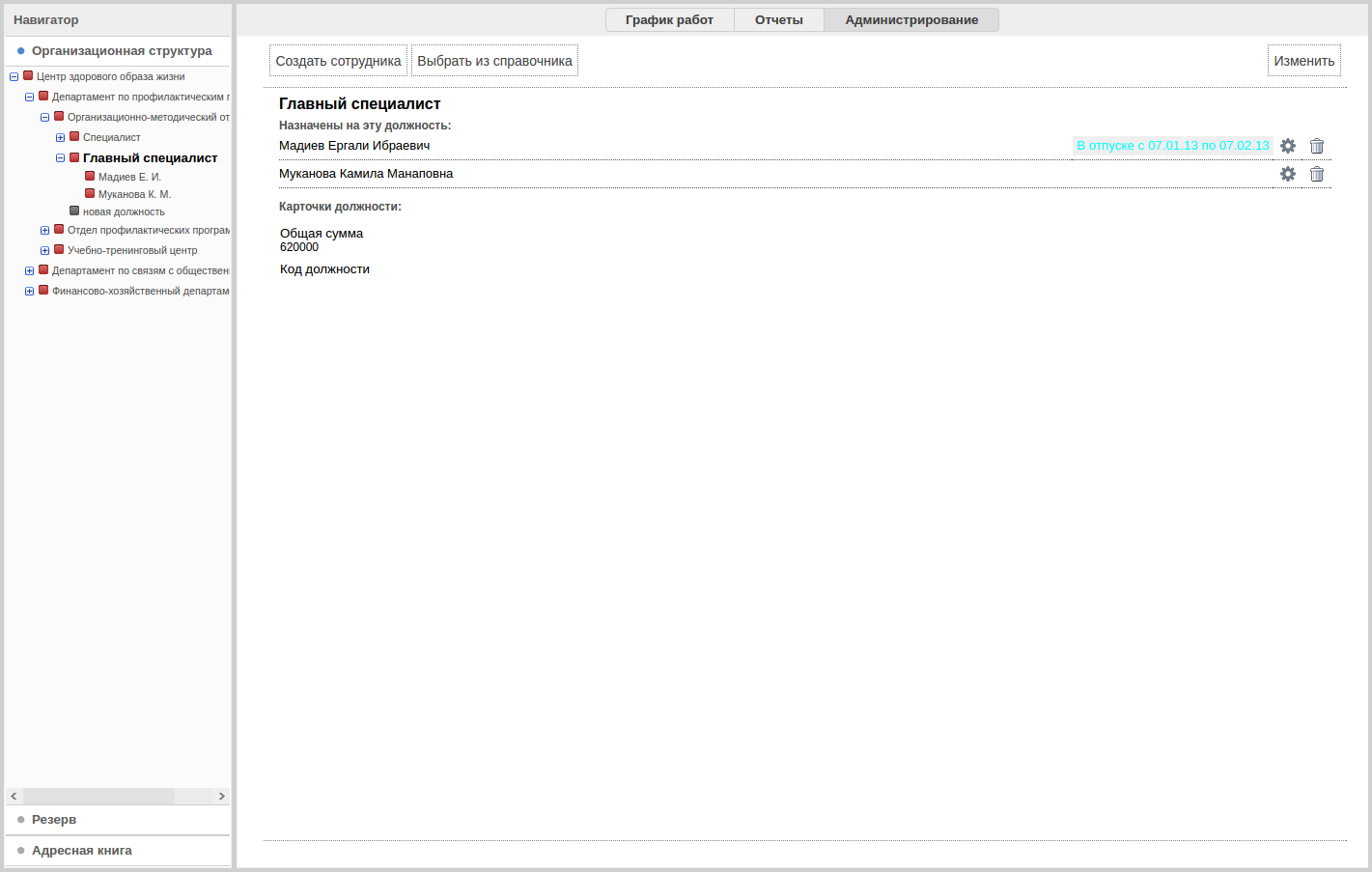Open settings gear for Муканова Камила Манаповна

(1288, 174)
